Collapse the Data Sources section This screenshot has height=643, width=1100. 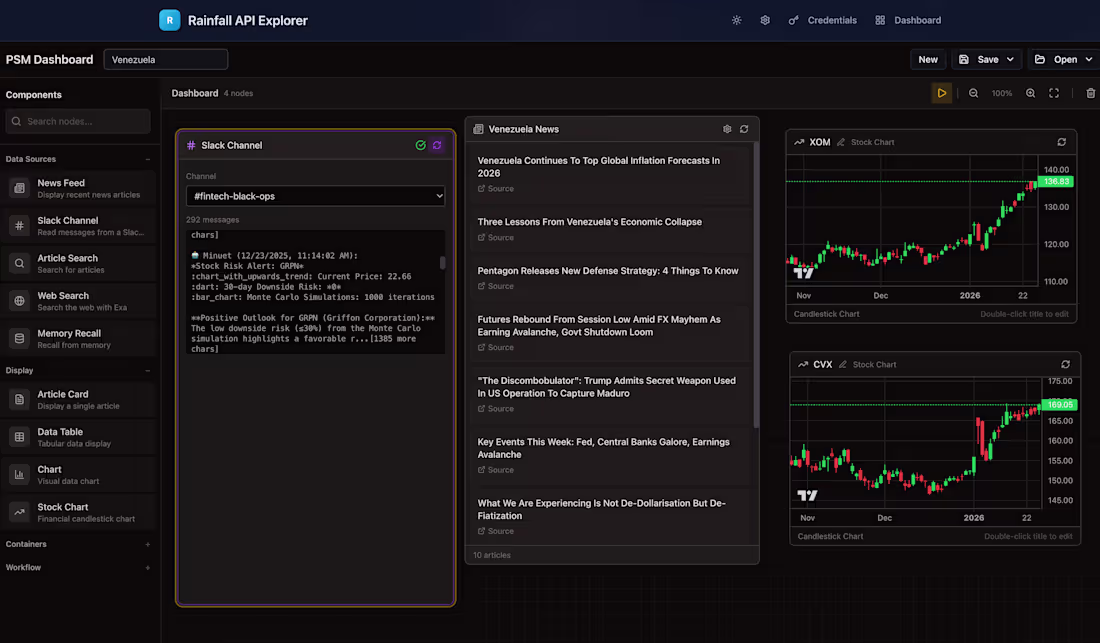pyautogui.click(x=148, y=159)
